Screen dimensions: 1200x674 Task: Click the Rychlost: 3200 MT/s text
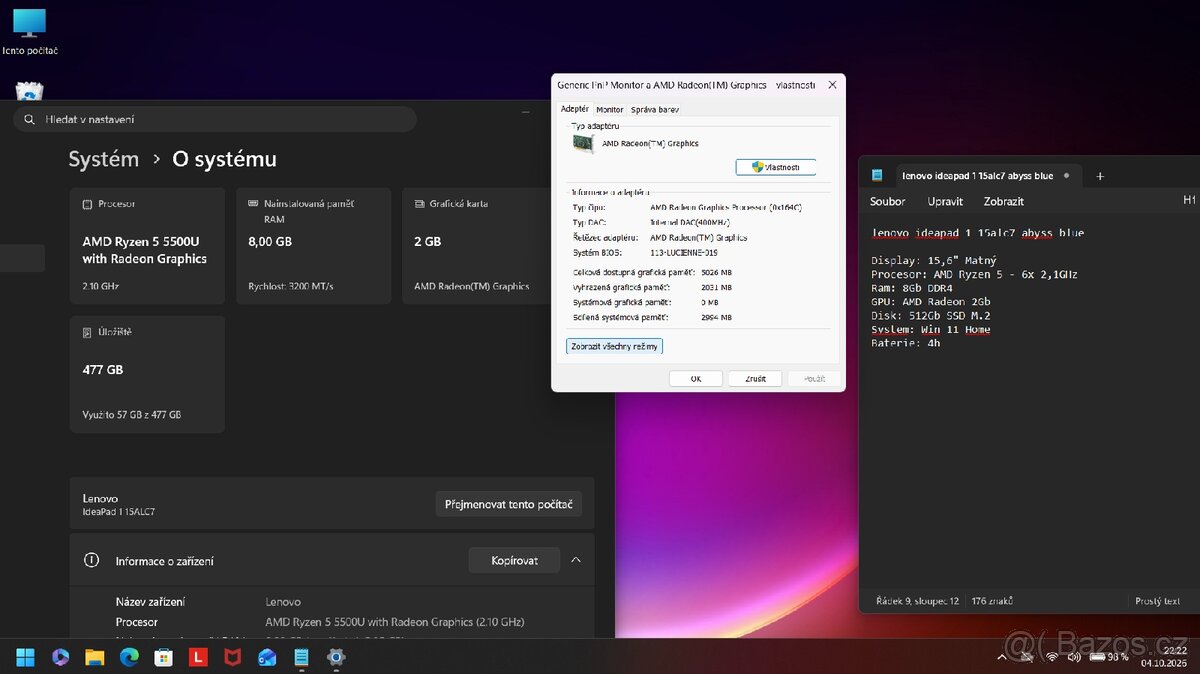coord(291,286)
